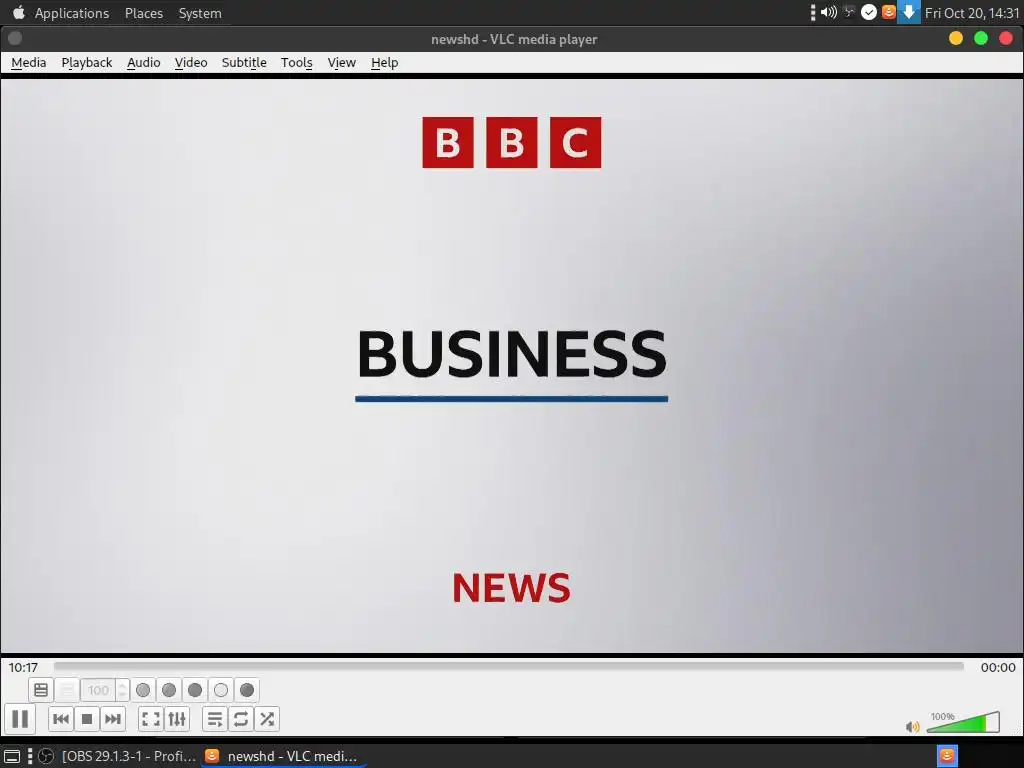Click the VLC cone tray icon

(889, 12)
